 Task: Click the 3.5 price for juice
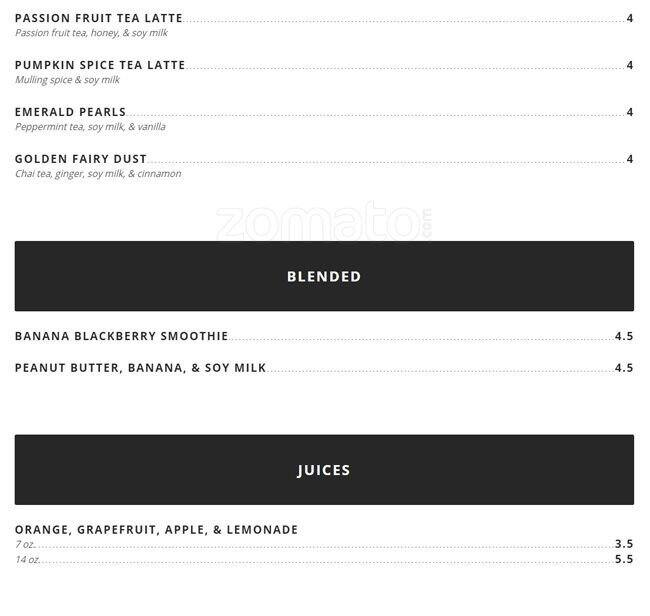pos(624,545)
